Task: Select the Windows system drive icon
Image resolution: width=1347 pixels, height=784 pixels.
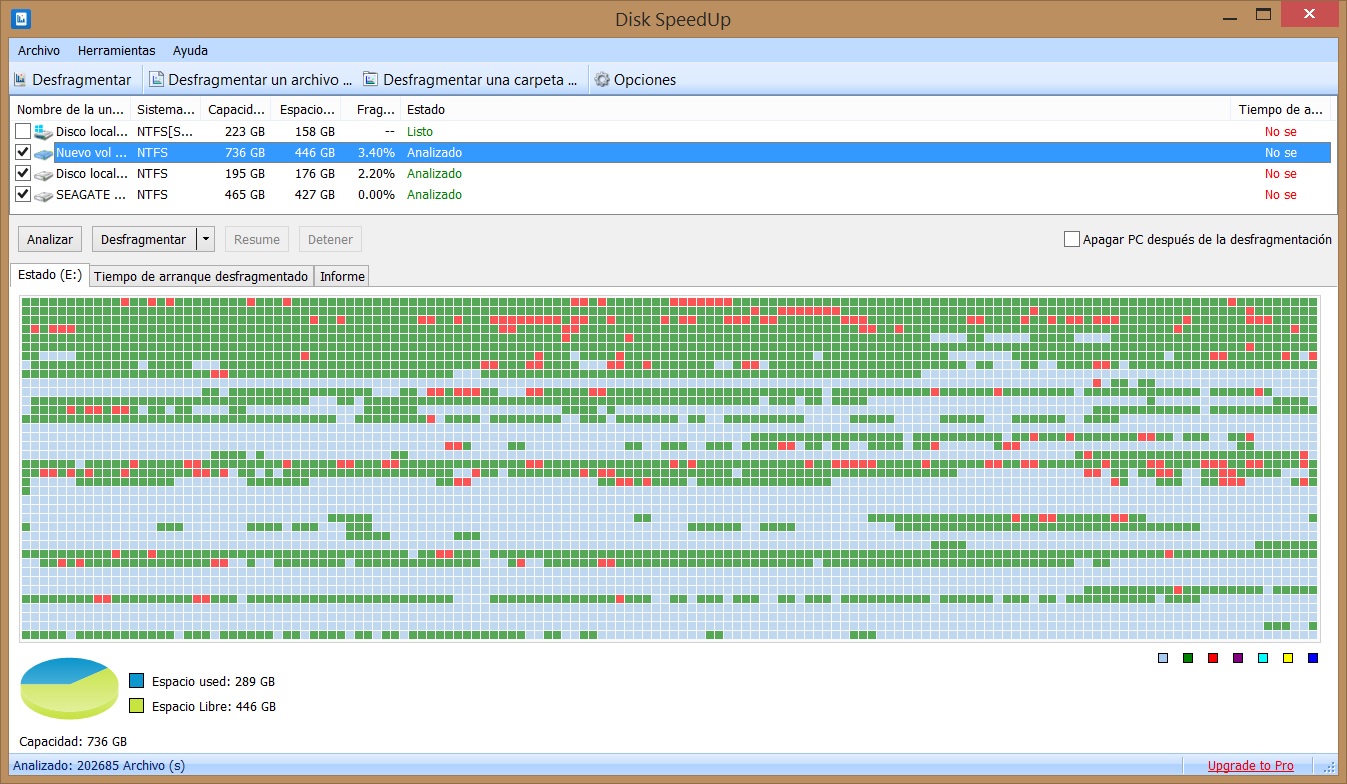Action: pos(43,132)
